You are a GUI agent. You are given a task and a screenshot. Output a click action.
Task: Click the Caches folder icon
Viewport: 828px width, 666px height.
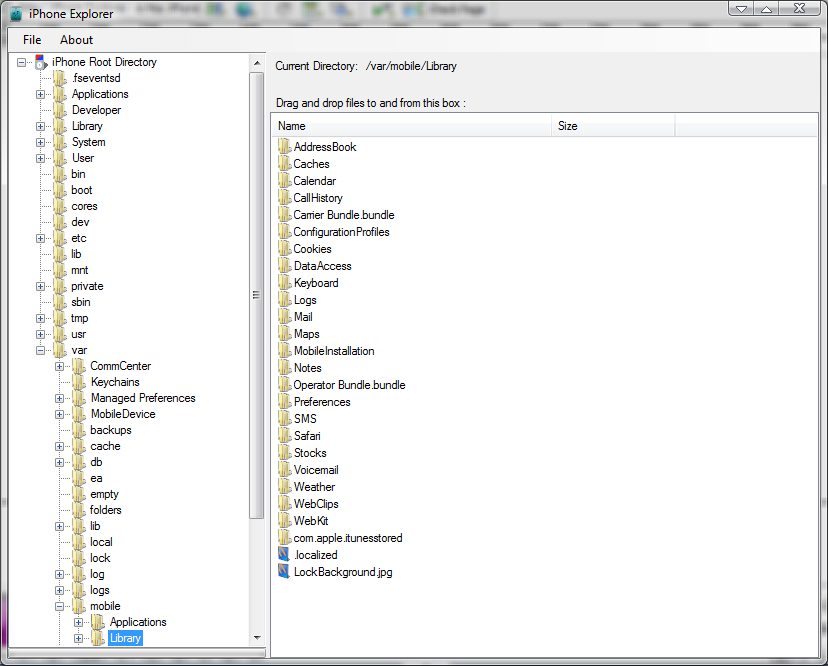[285, 163]
